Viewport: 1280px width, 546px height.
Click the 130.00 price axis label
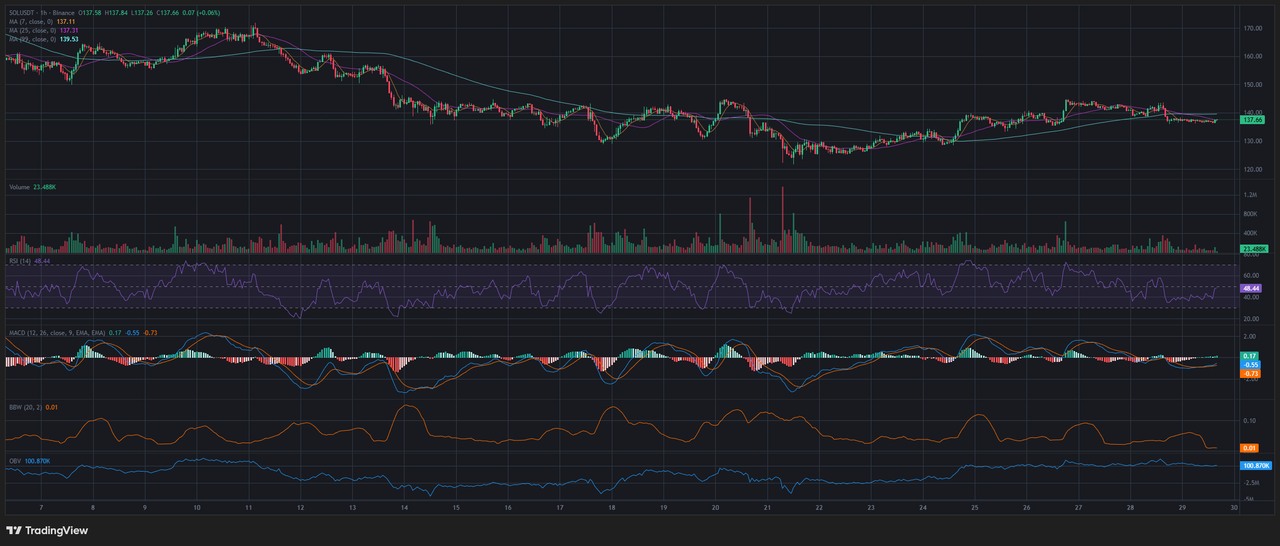point(1253,141)
